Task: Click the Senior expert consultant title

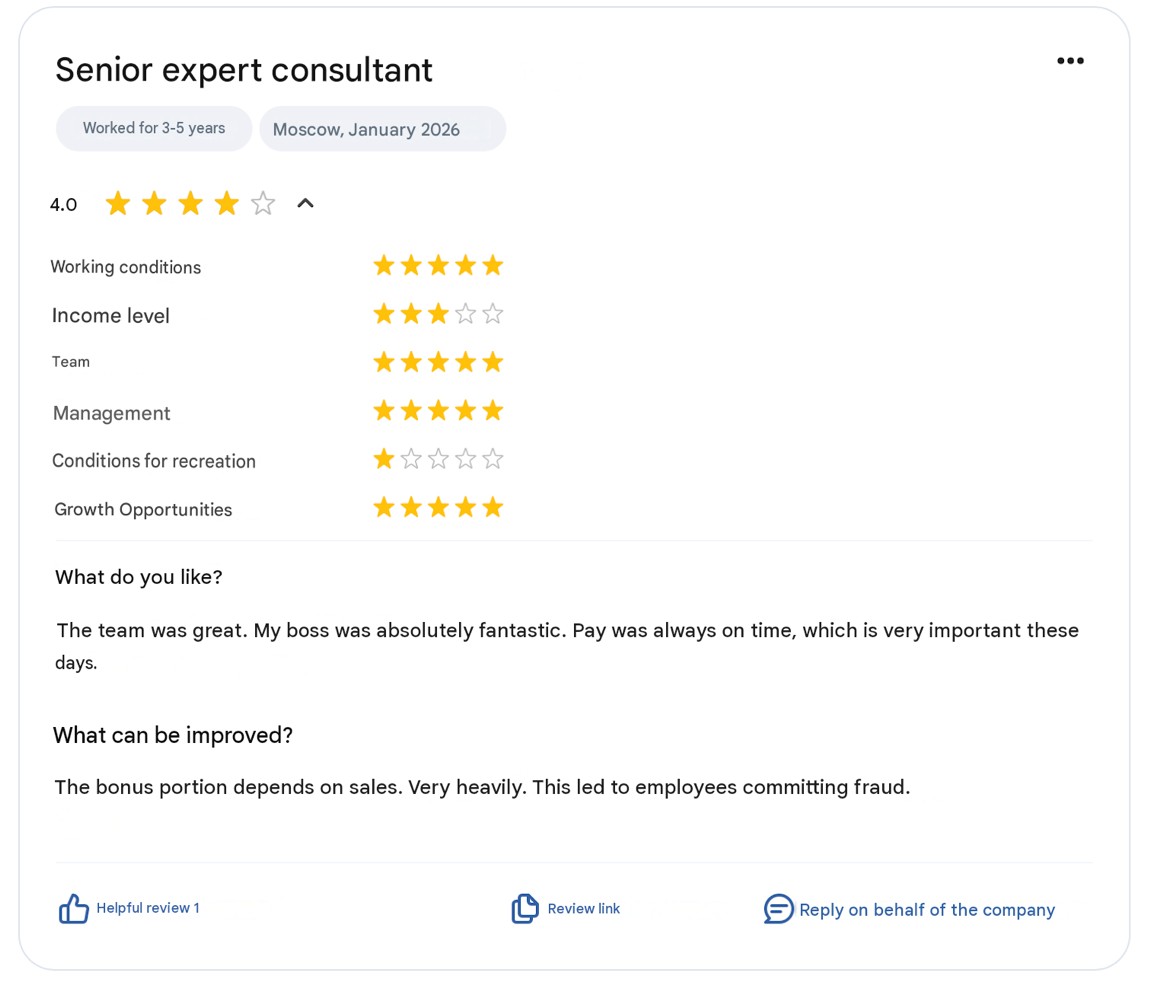Action: point(243,70)
